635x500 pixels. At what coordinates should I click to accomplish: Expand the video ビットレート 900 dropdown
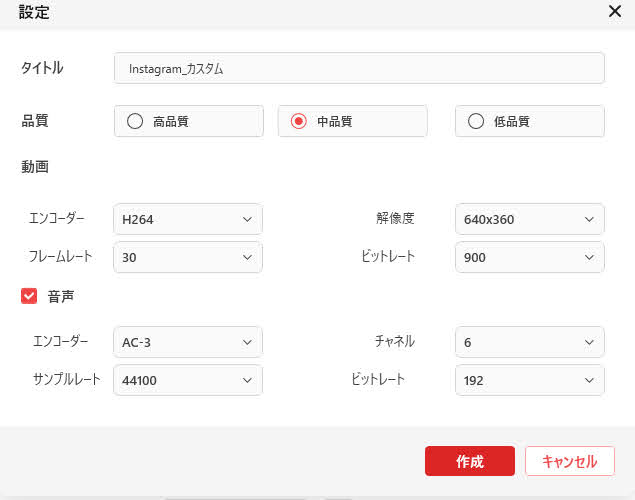coord(530,257)
